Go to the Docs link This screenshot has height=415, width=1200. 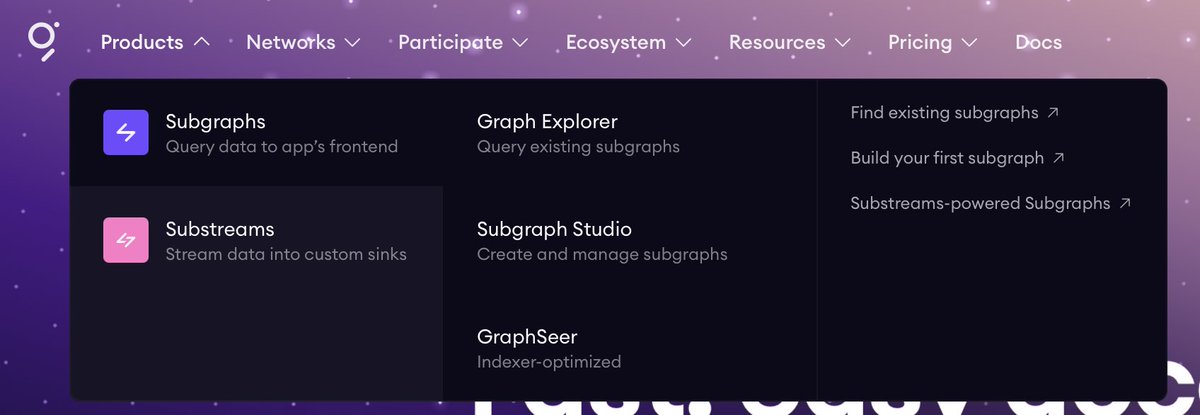point(1038,42)
